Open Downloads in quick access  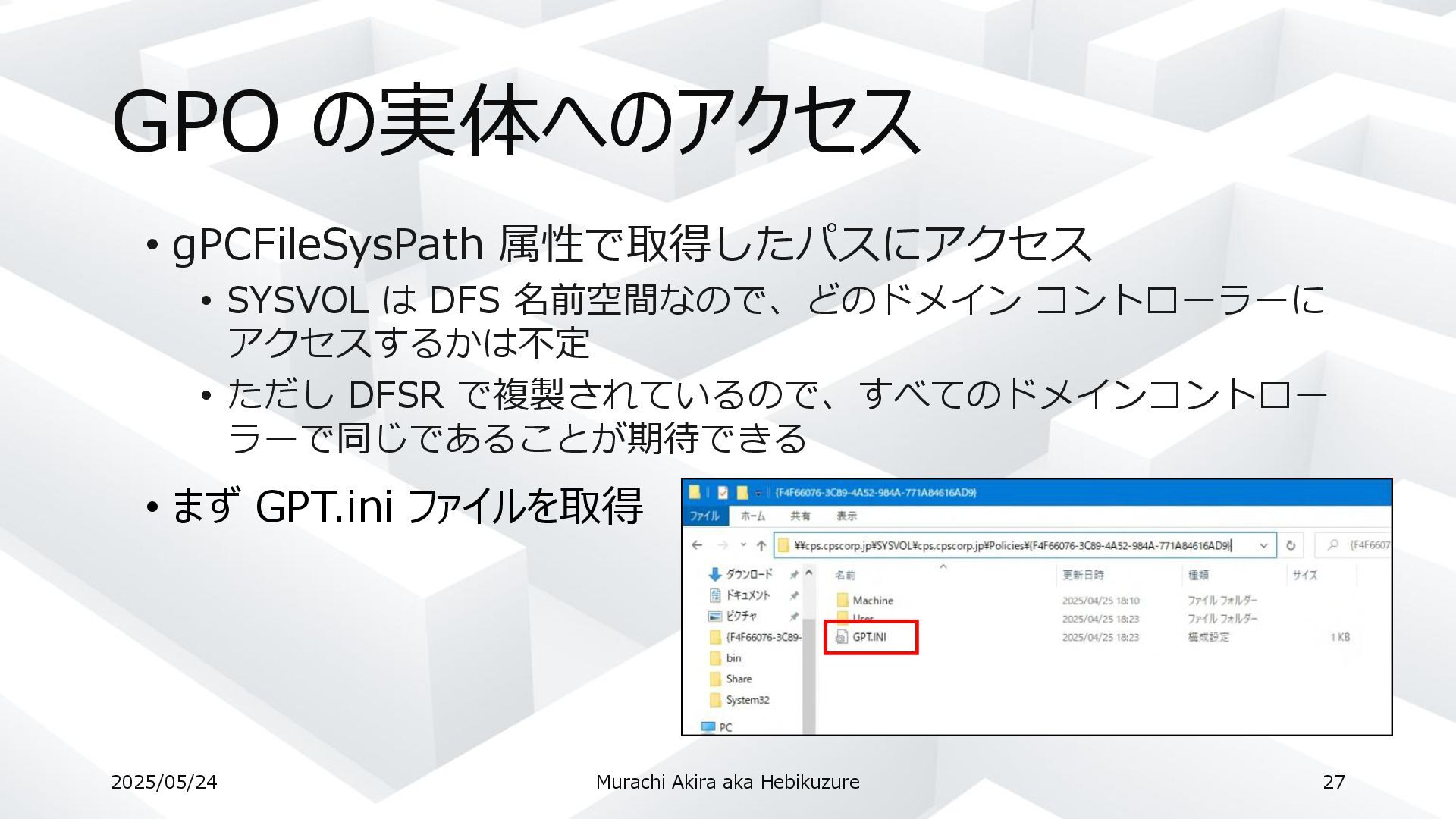tap(748, 574)
